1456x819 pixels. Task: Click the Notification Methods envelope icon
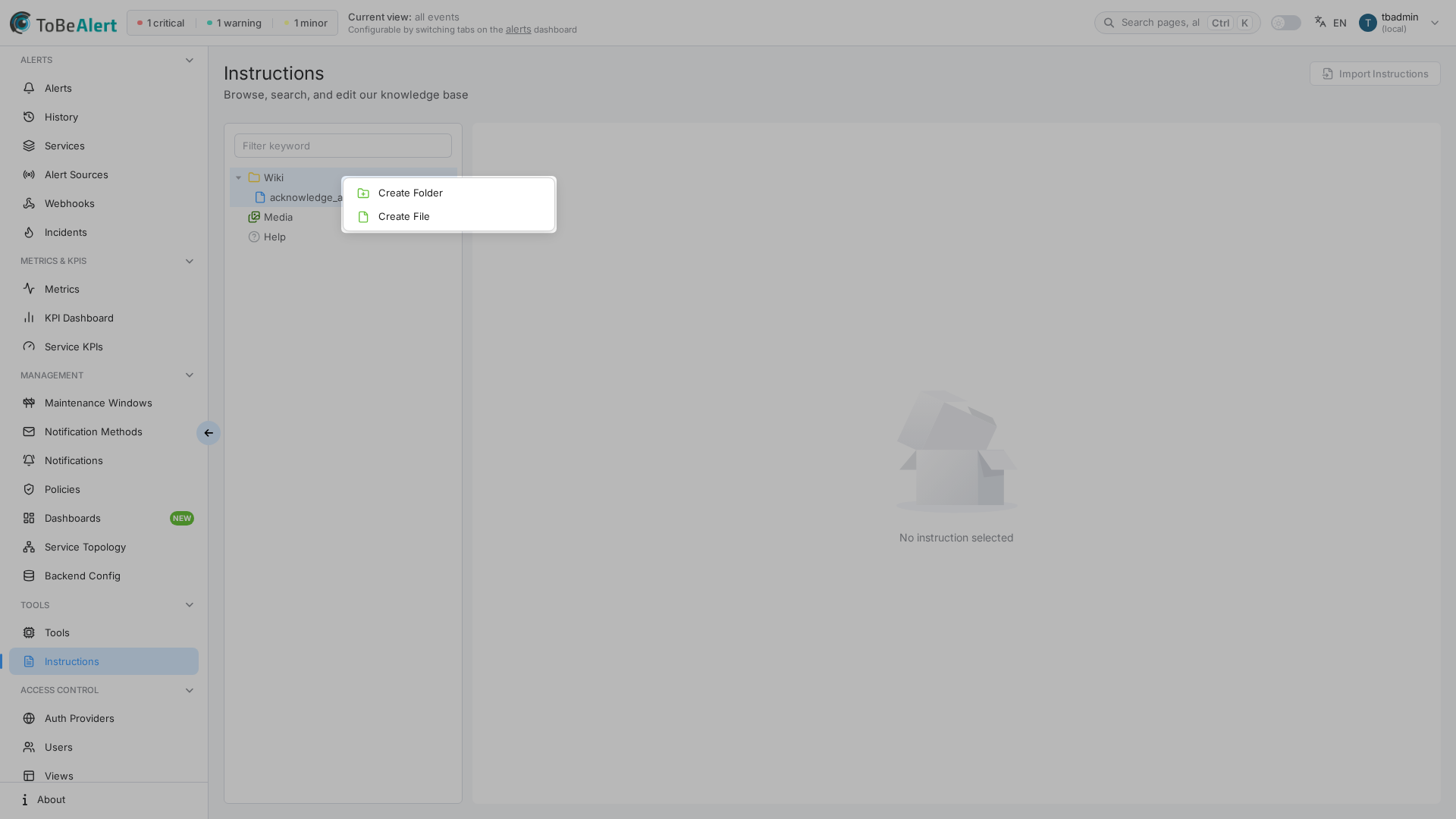coord(29,431)
